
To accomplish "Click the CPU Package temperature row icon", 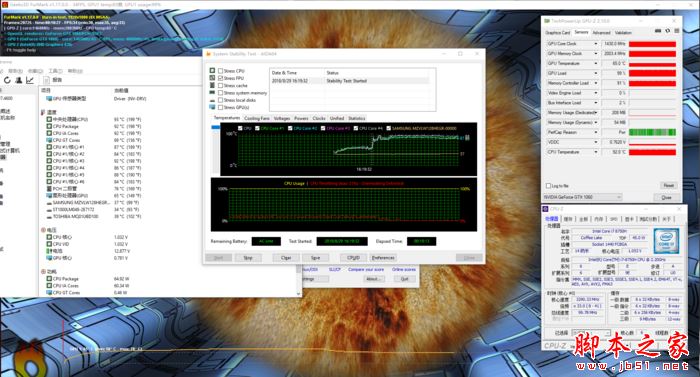I will (x=49, y=126).
